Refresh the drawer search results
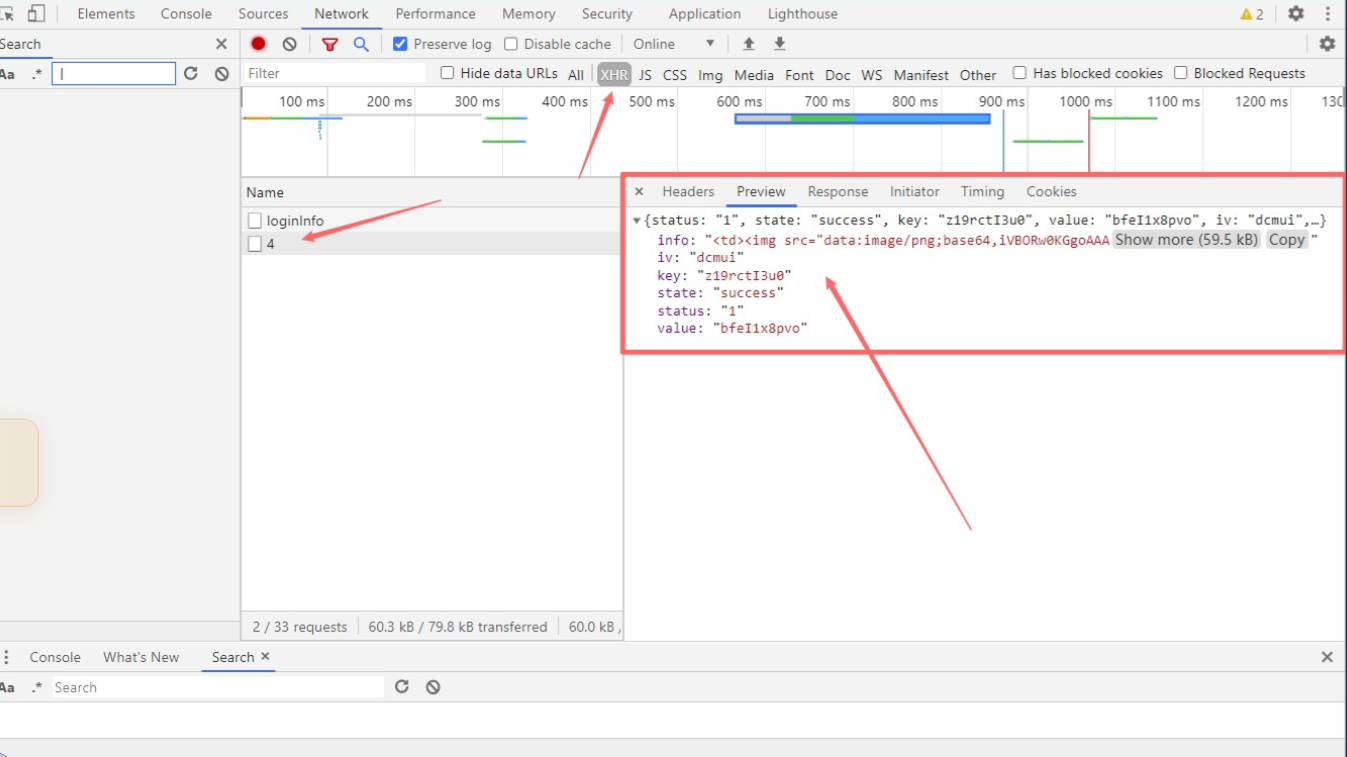The height and width of the screenshot is (757, 1347). (x=402, y=687)
